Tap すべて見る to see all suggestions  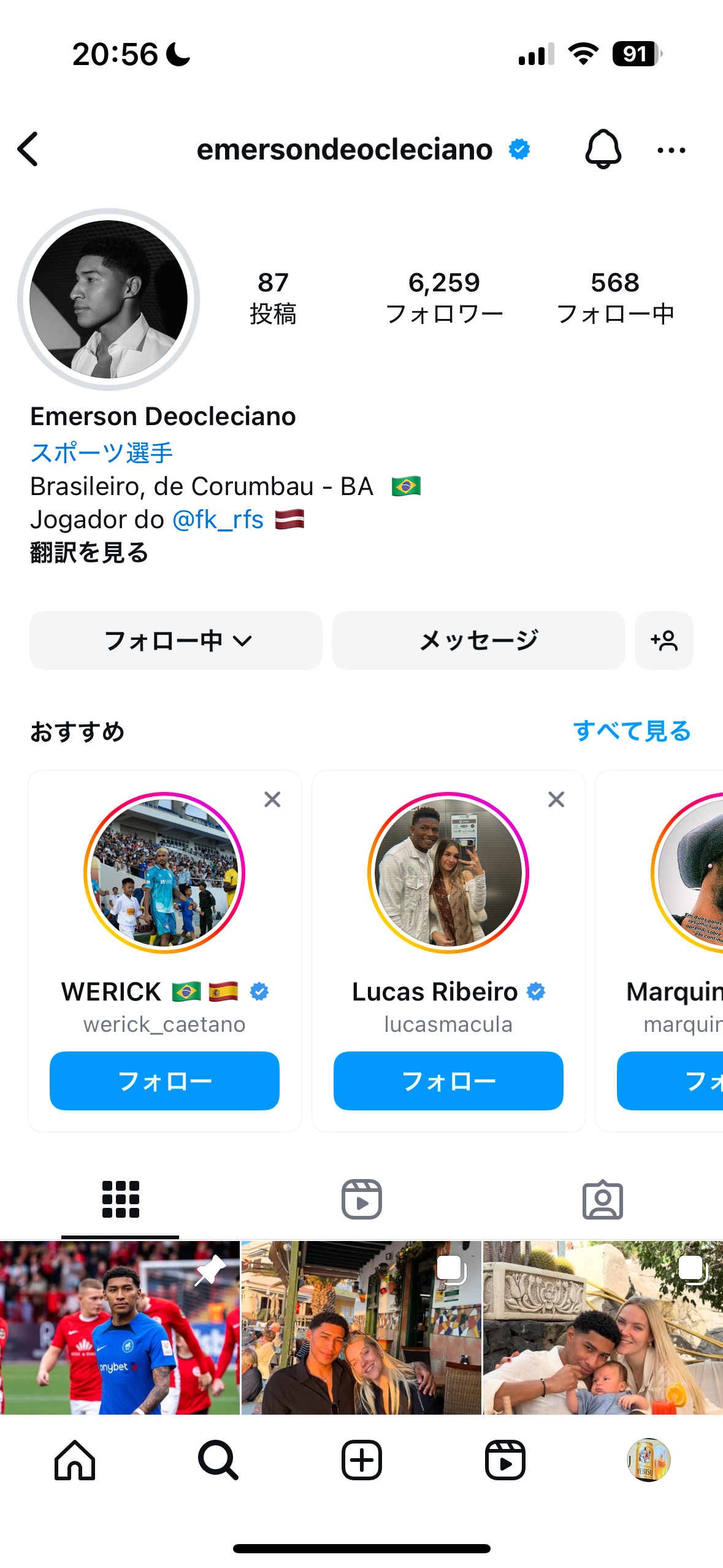click(x=632, y=731)
